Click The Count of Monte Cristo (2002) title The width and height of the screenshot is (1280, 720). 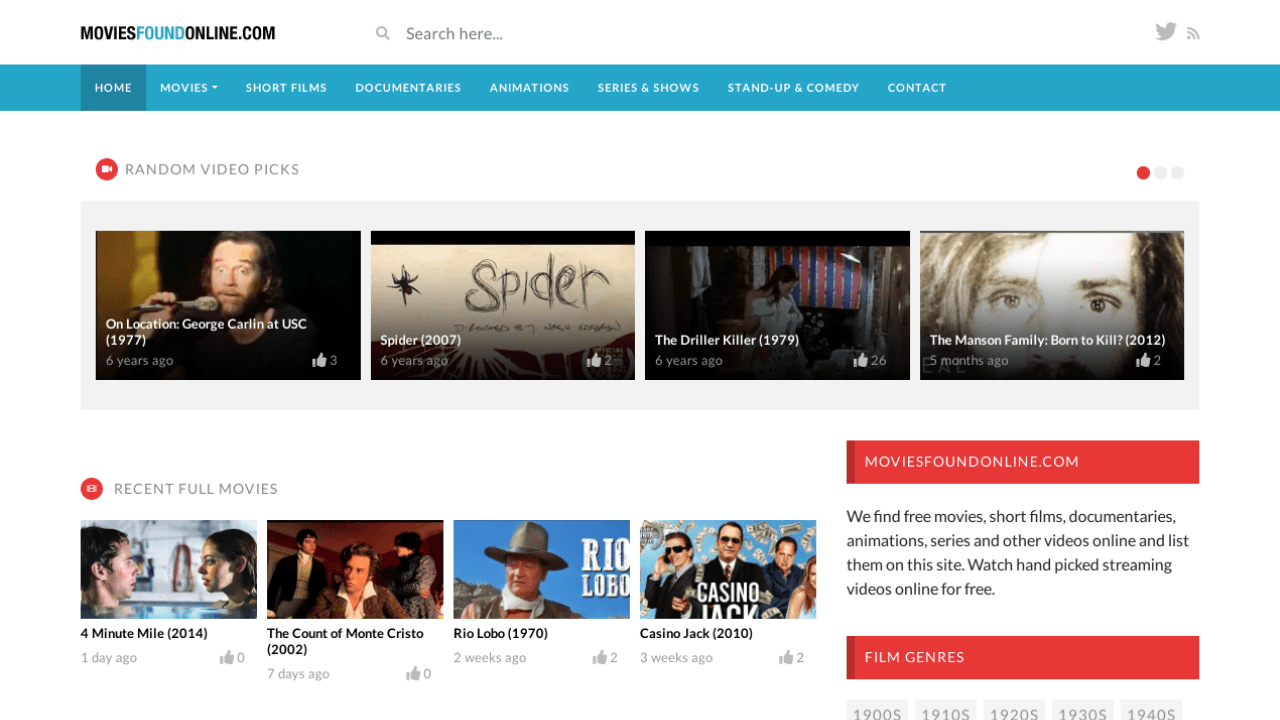[x=345, y=641]
